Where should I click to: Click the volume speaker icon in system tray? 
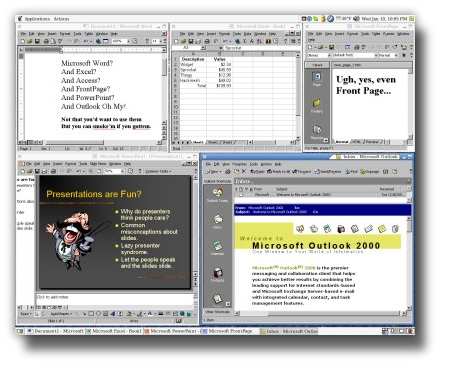(356, 19)
